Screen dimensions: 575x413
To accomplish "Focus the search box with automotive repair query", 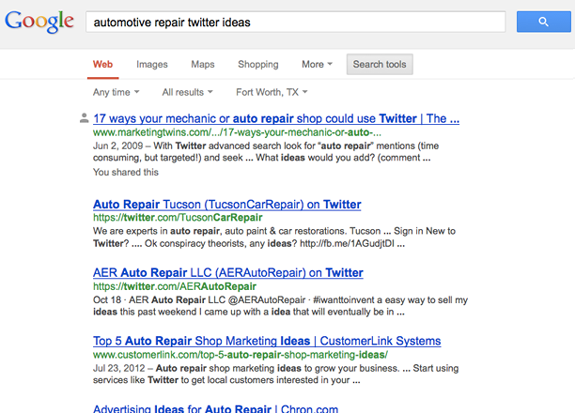I will click(296, 22).
